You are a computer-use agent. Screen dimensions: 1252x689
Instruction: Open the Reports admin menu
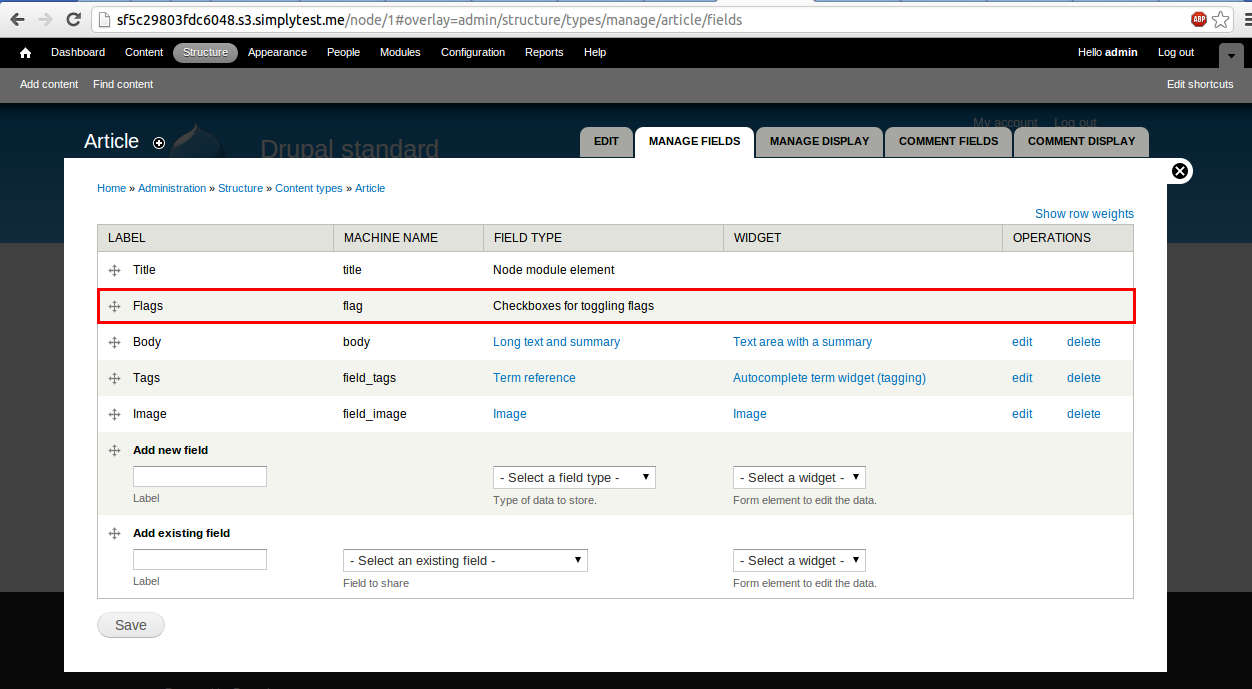[544, 53]
